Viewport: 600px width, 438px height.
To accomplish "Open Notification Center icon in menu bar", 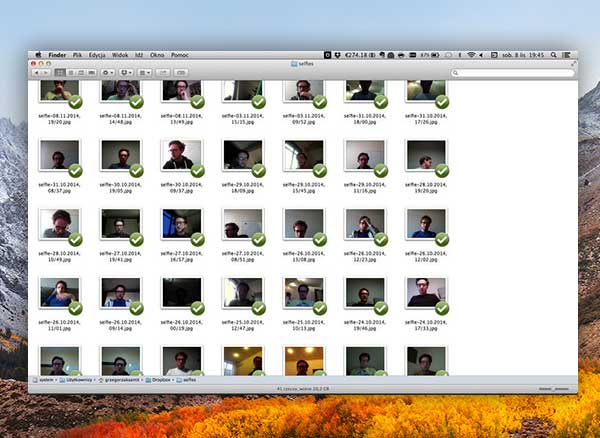I will coord(566,55).
